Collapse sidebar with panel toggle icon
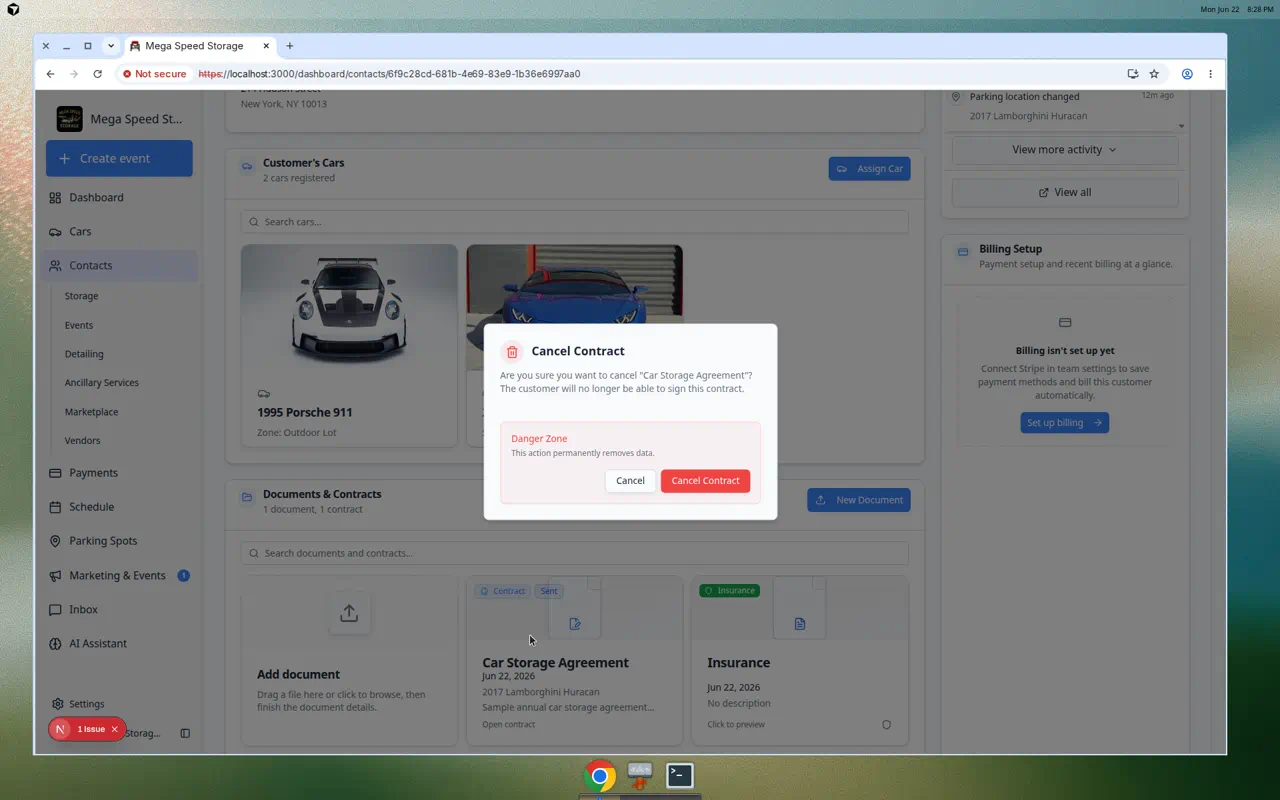This screenshot has height=800, width=1280. click(x=185, y=733)
